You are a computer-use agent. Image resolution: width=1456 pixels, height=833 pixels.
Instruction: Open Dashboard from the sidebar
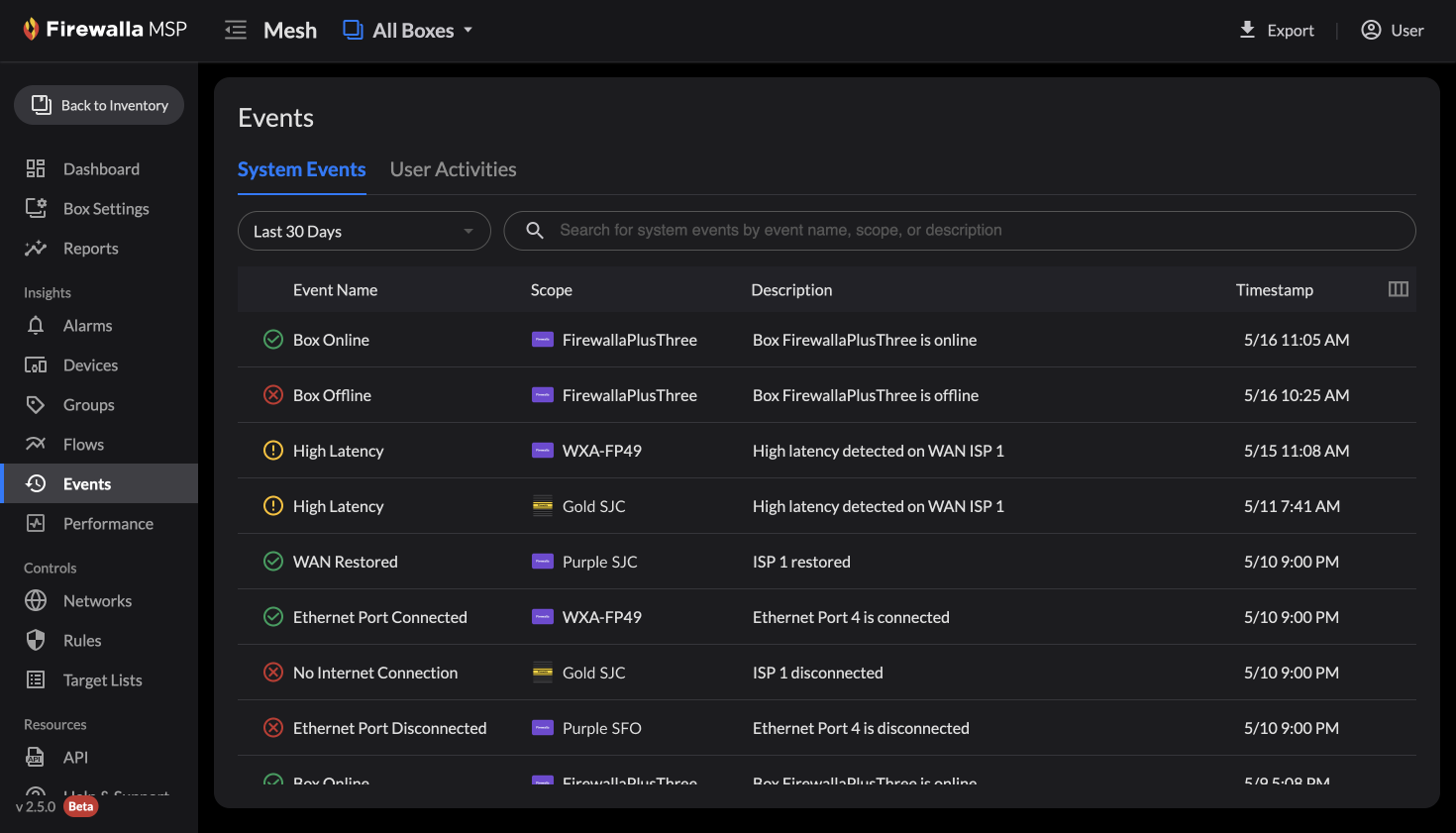click(x=101, y=169)
